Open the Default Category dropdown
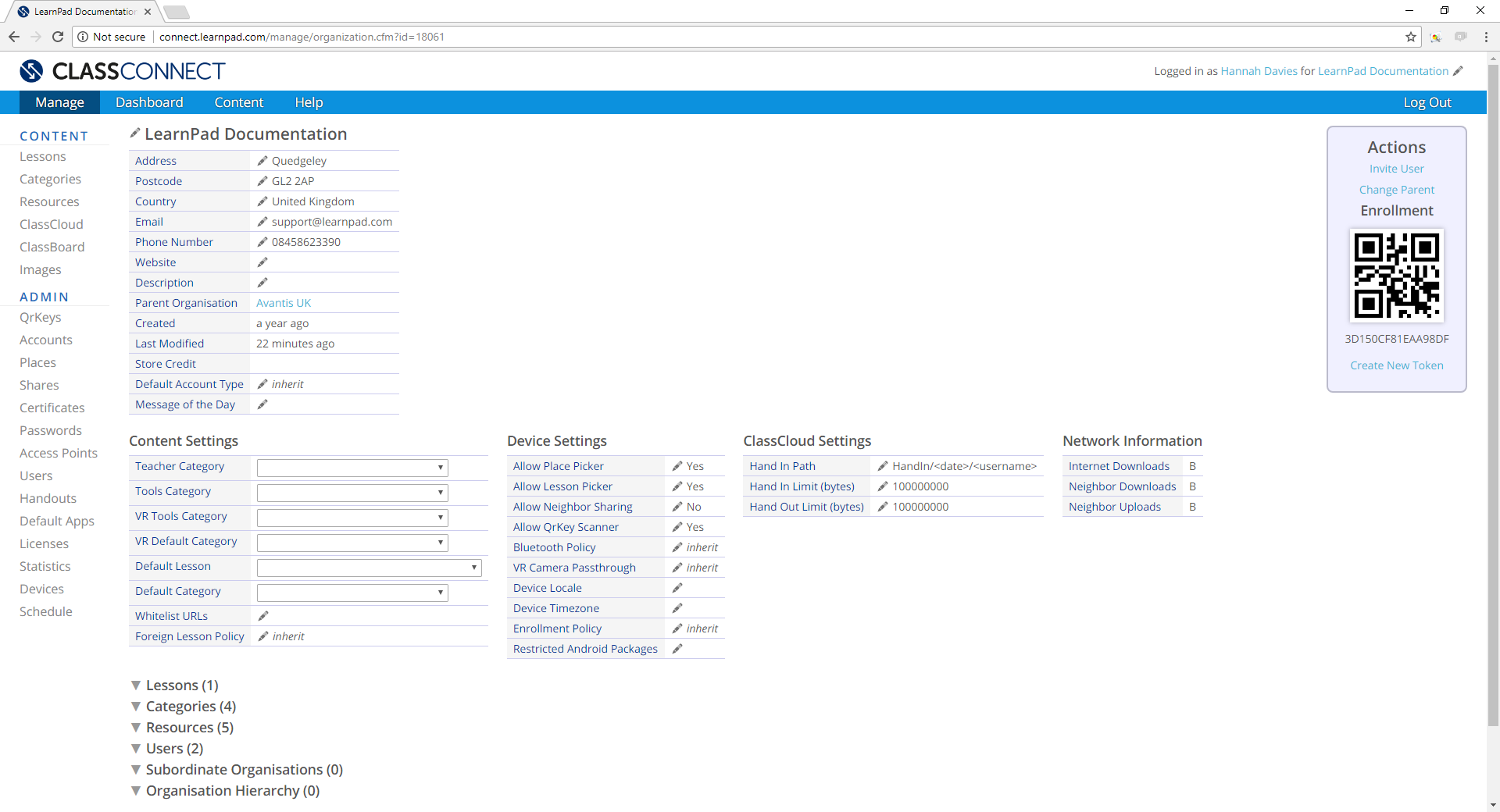Screen dimensions: 1500x812 352,593
